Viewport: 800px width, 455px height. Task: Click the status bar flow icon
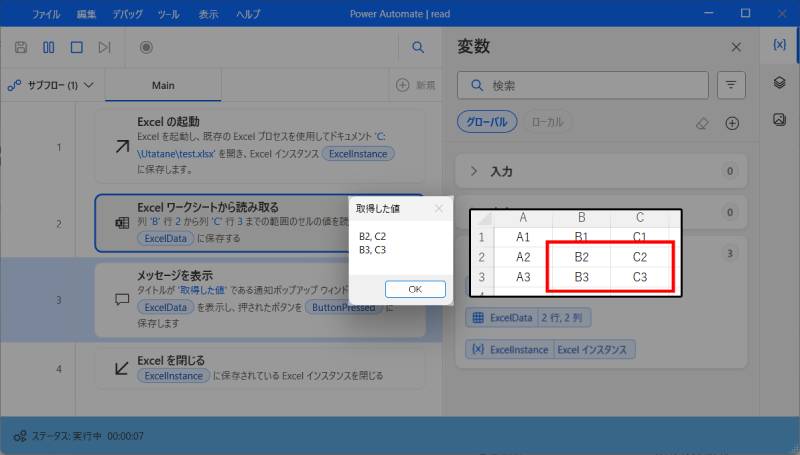(x=20, y=437)
